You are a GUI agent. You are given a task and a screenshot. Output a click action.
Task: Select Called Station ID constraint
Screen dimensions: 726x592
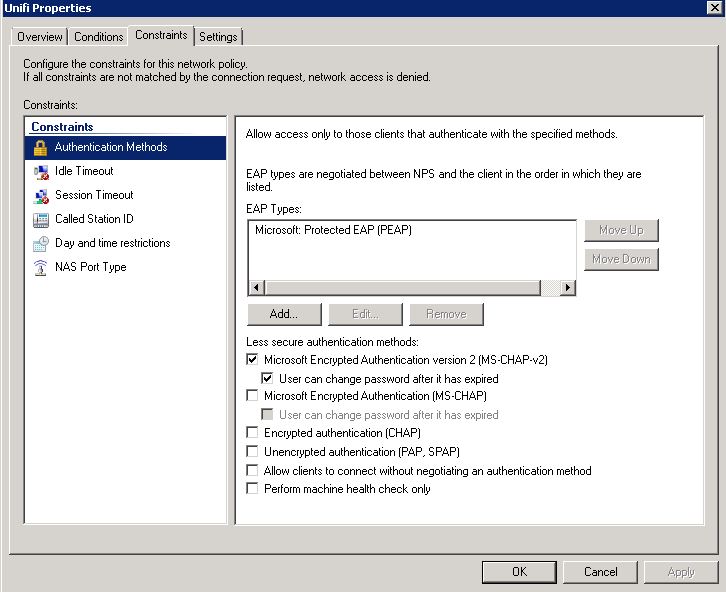tap(125, 219)
